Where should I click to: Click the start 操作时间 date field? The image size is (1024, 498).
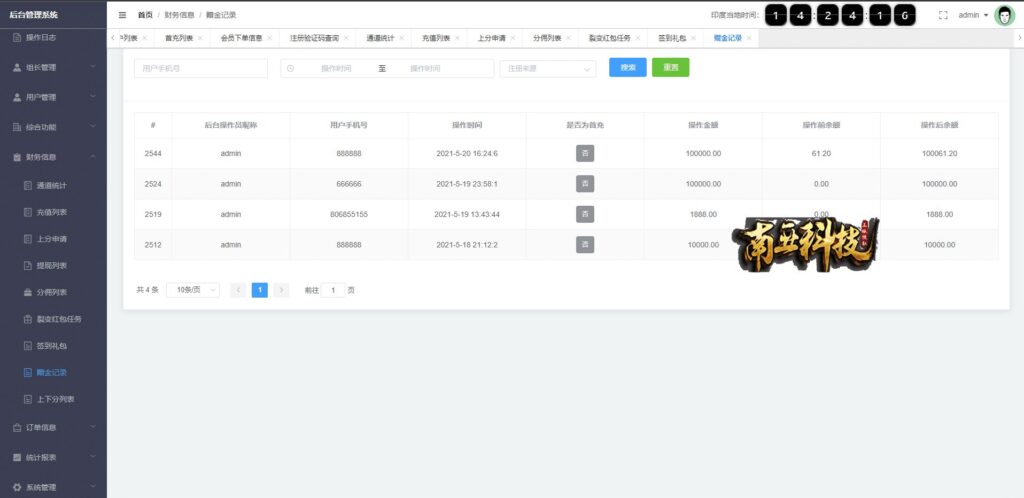[x=336, y=68]
